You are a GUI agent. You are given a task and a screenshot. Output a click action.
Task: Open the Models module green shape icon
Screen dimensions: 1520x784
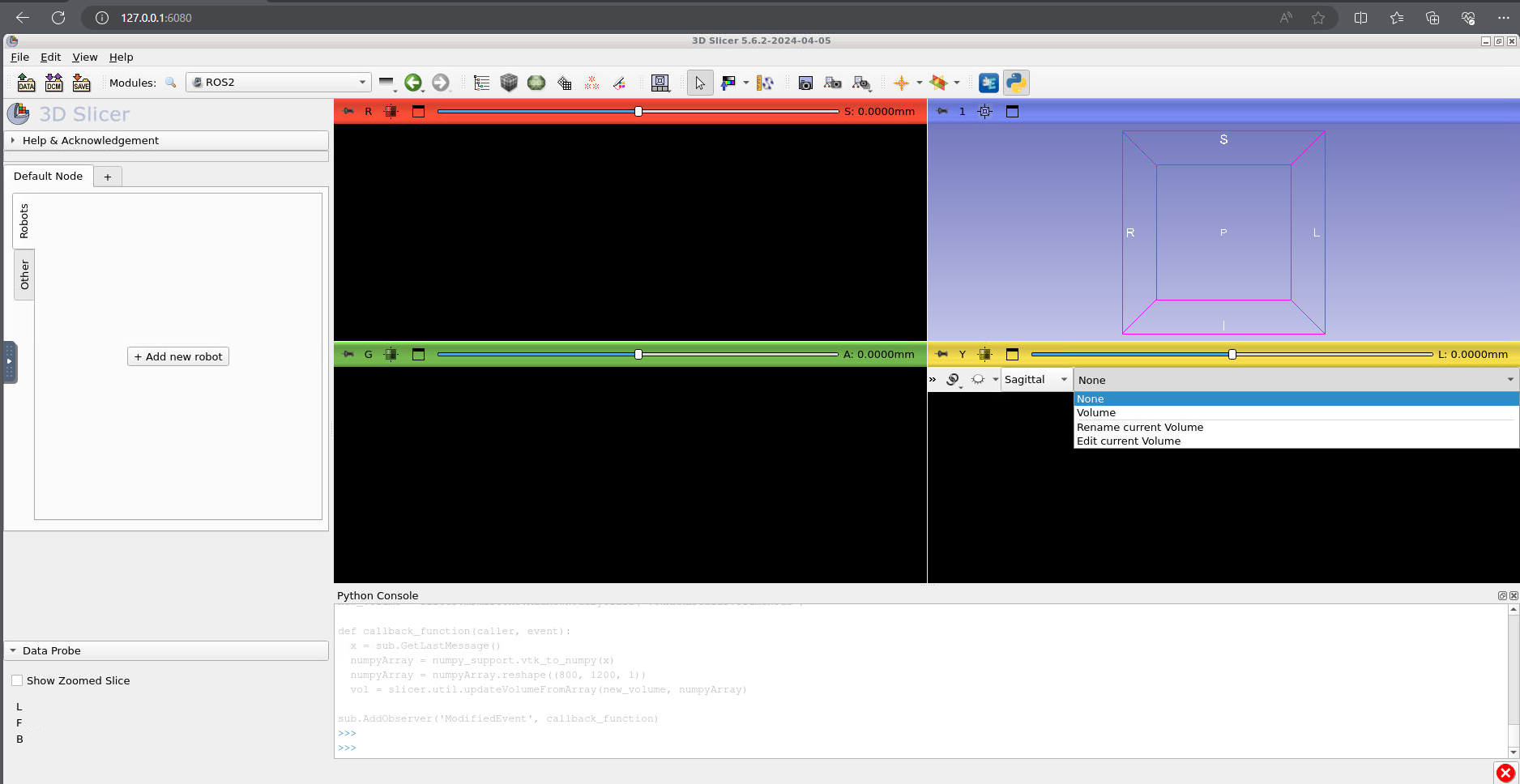(x=536, y=83)
